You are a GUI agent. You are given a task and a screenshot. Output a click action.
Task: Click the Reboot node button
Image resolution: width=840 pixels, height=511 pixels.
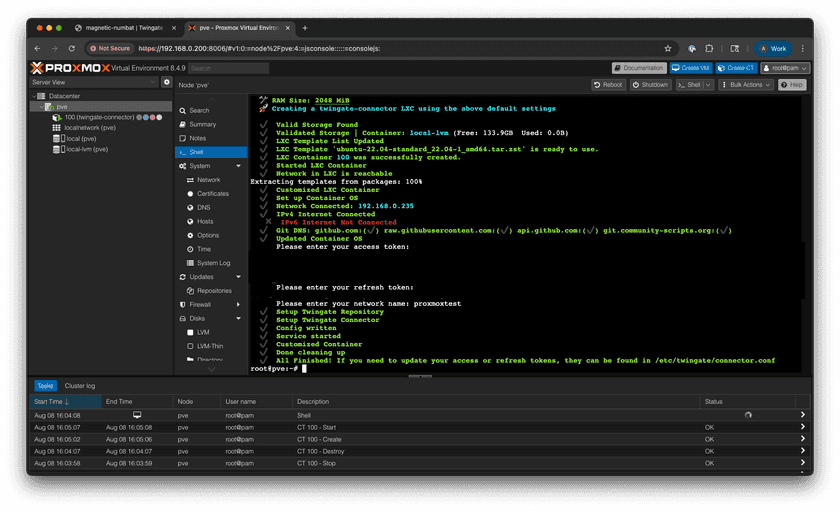[x=609, y=85]
